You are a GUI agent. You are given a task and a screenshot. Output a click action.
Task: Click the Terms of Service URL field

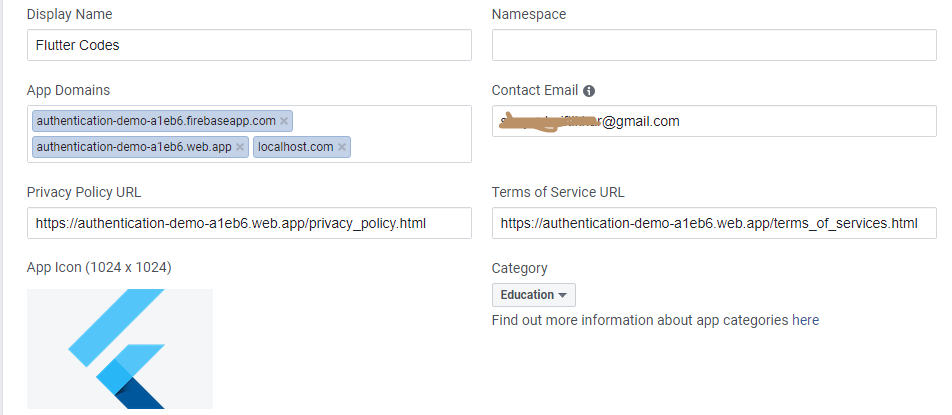[x=714, y=223]
